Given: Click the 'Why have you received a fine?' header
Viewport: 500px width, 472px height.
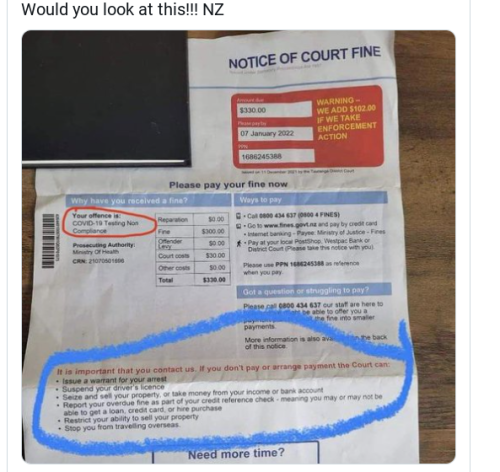Looking at the screenshot, I should click(x=148, y=201).
